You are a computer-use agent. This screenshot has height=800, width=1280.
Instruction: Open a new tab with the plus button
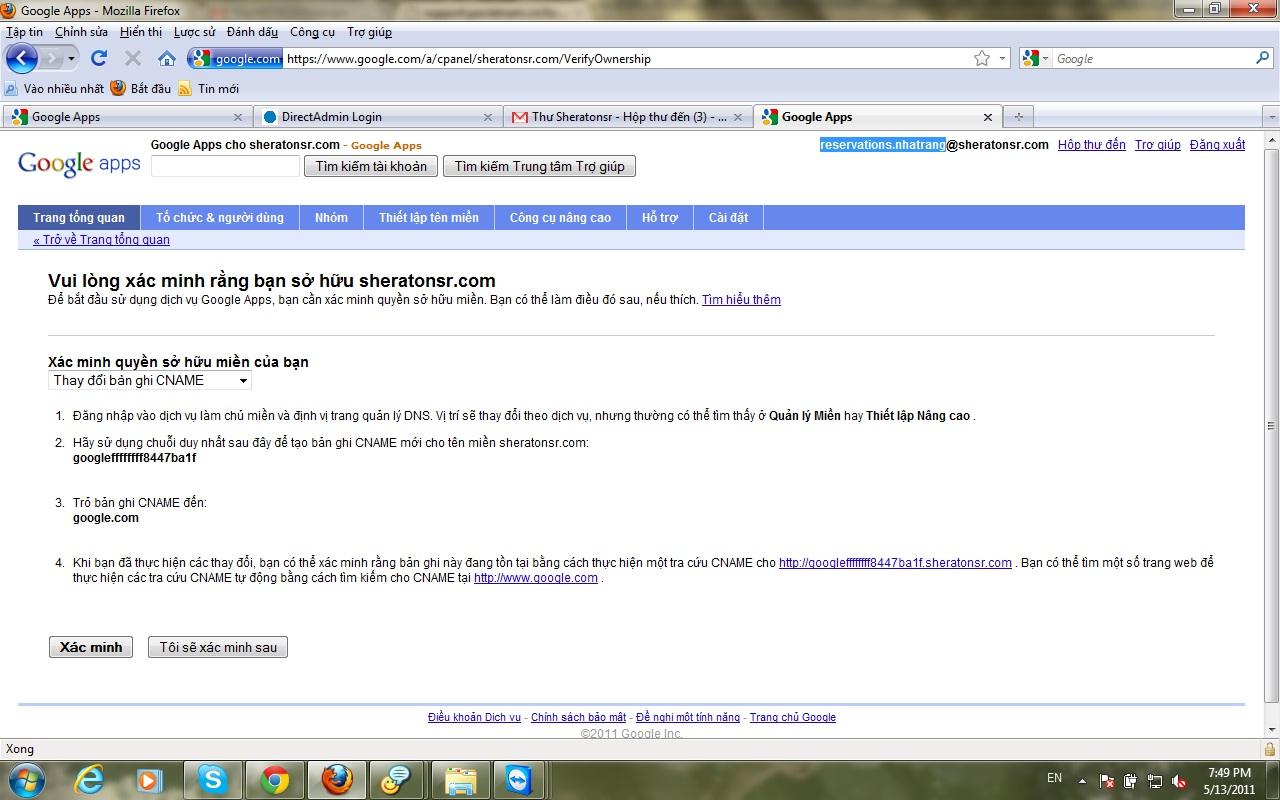point(1019,117)
